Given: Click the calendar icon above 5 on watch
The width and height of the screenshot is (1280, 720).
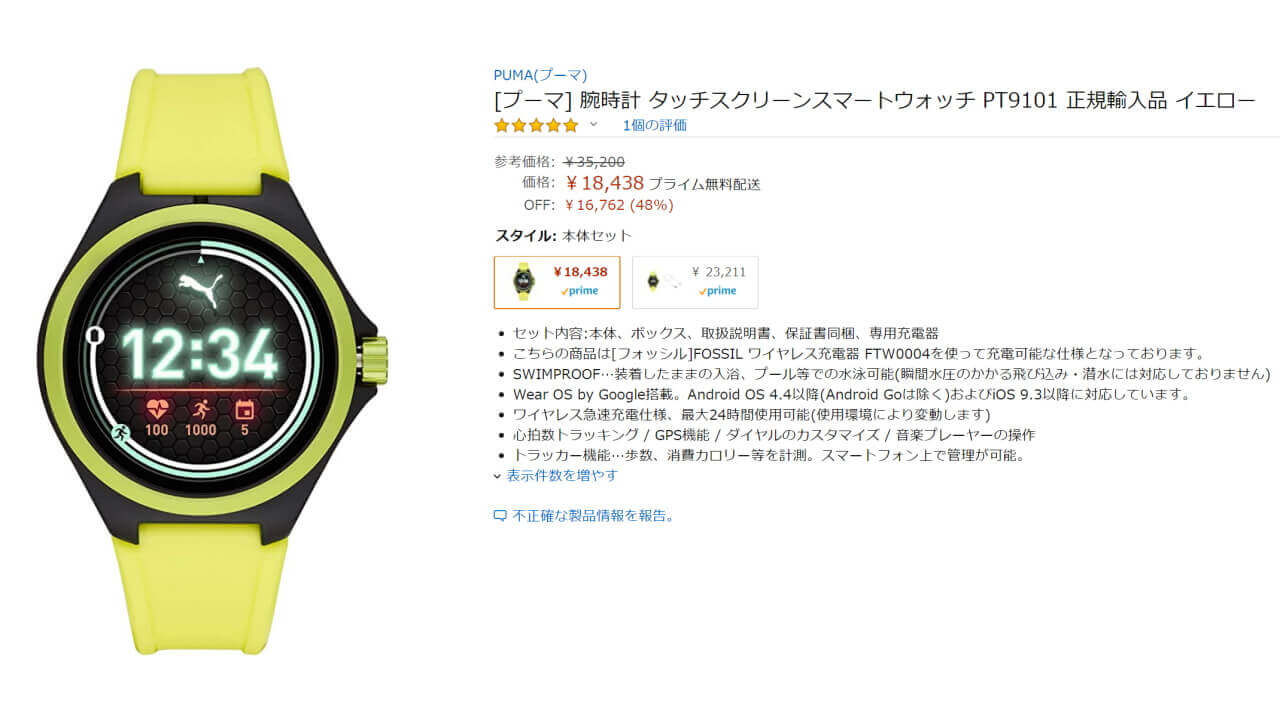Looking at the screenshot, I should [x=244, y=409].
